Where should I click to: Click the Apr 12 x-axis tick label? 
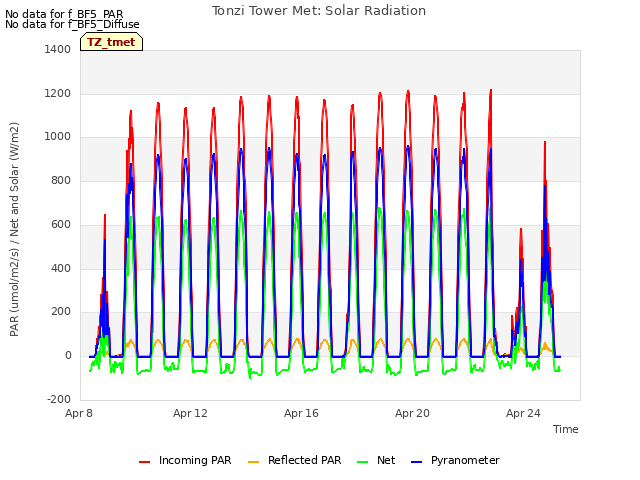pos(190,413)
